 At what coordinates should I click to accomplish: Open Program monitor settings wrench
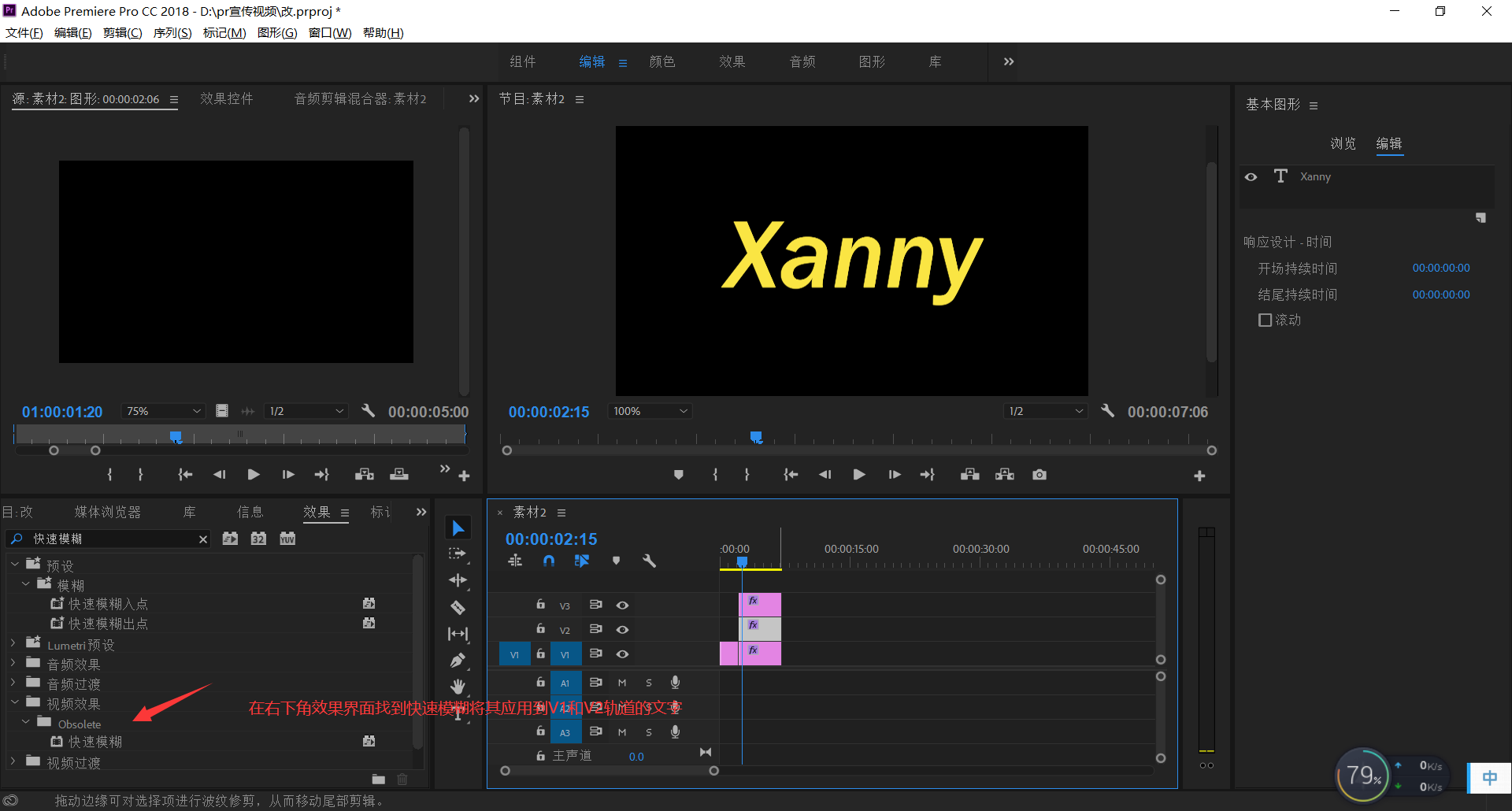(1107, 410)
